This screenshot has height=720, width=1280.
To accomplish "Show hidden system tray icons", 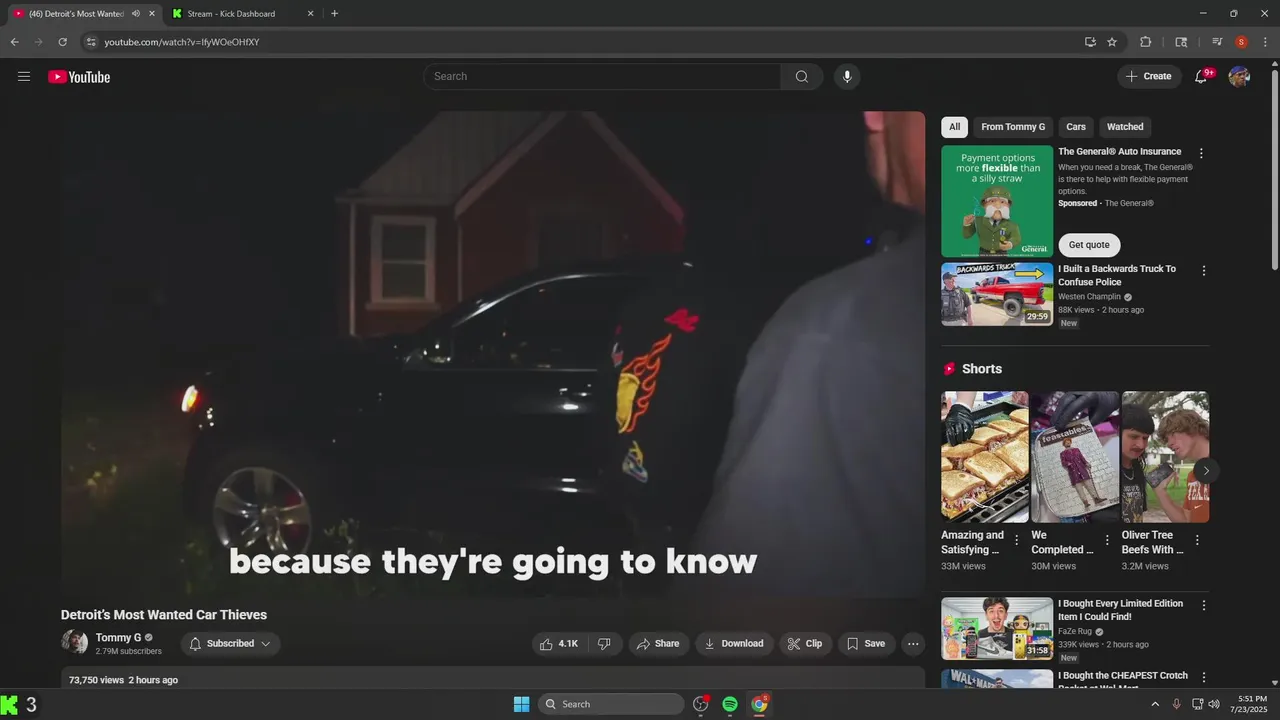I will pos(1155,704).
